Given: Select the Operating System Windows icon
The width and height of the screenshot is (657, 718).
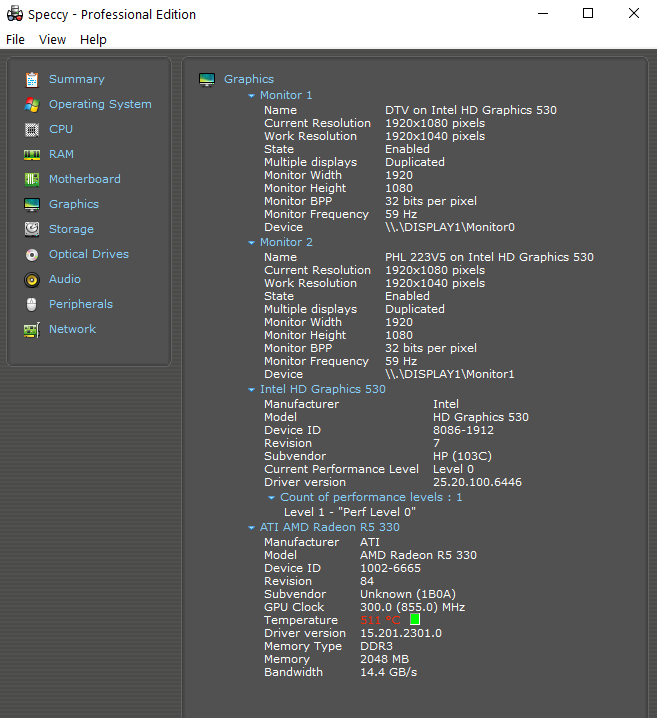Looking at the screenshot, I should pyautogui.click(x=32, y=104).
